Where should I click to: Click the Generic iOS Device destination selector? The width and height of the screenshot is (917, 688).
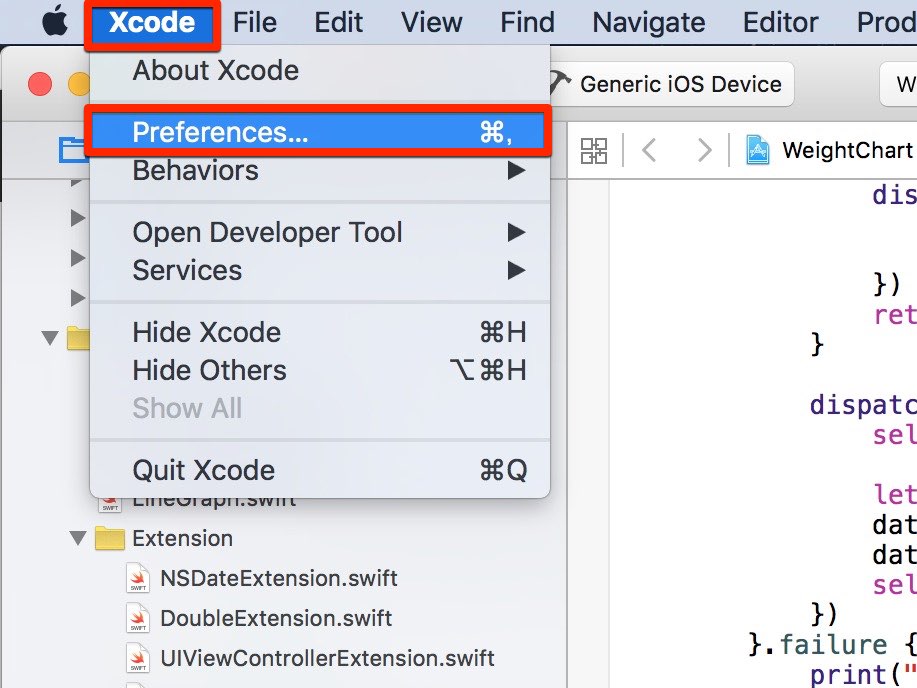[x=671, y=84]
